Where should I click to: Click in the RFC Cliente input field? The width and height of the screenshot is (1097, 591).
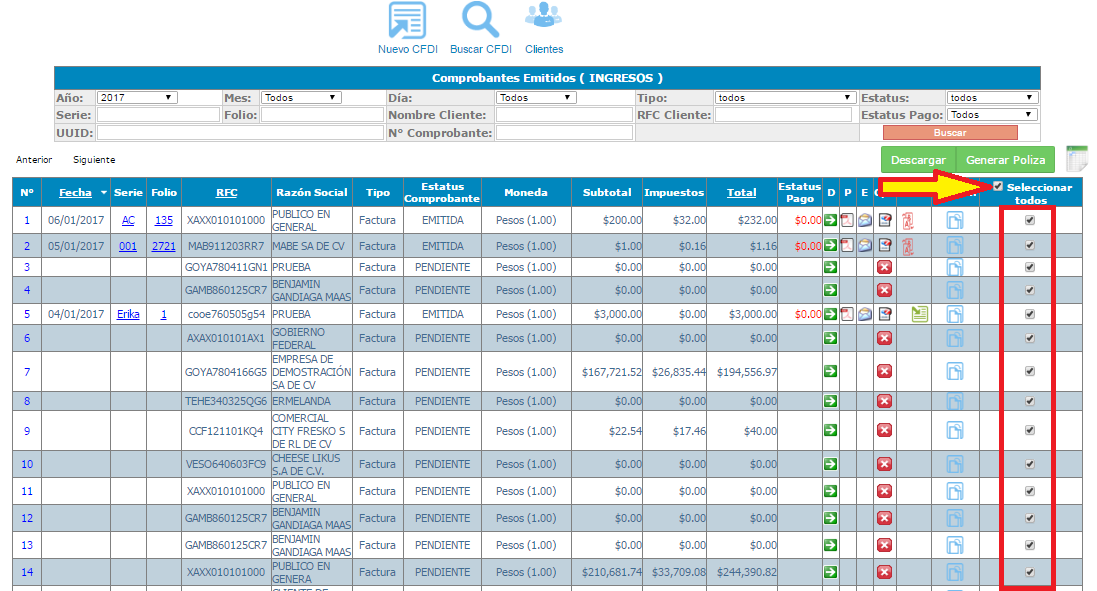tap(784, 115)
